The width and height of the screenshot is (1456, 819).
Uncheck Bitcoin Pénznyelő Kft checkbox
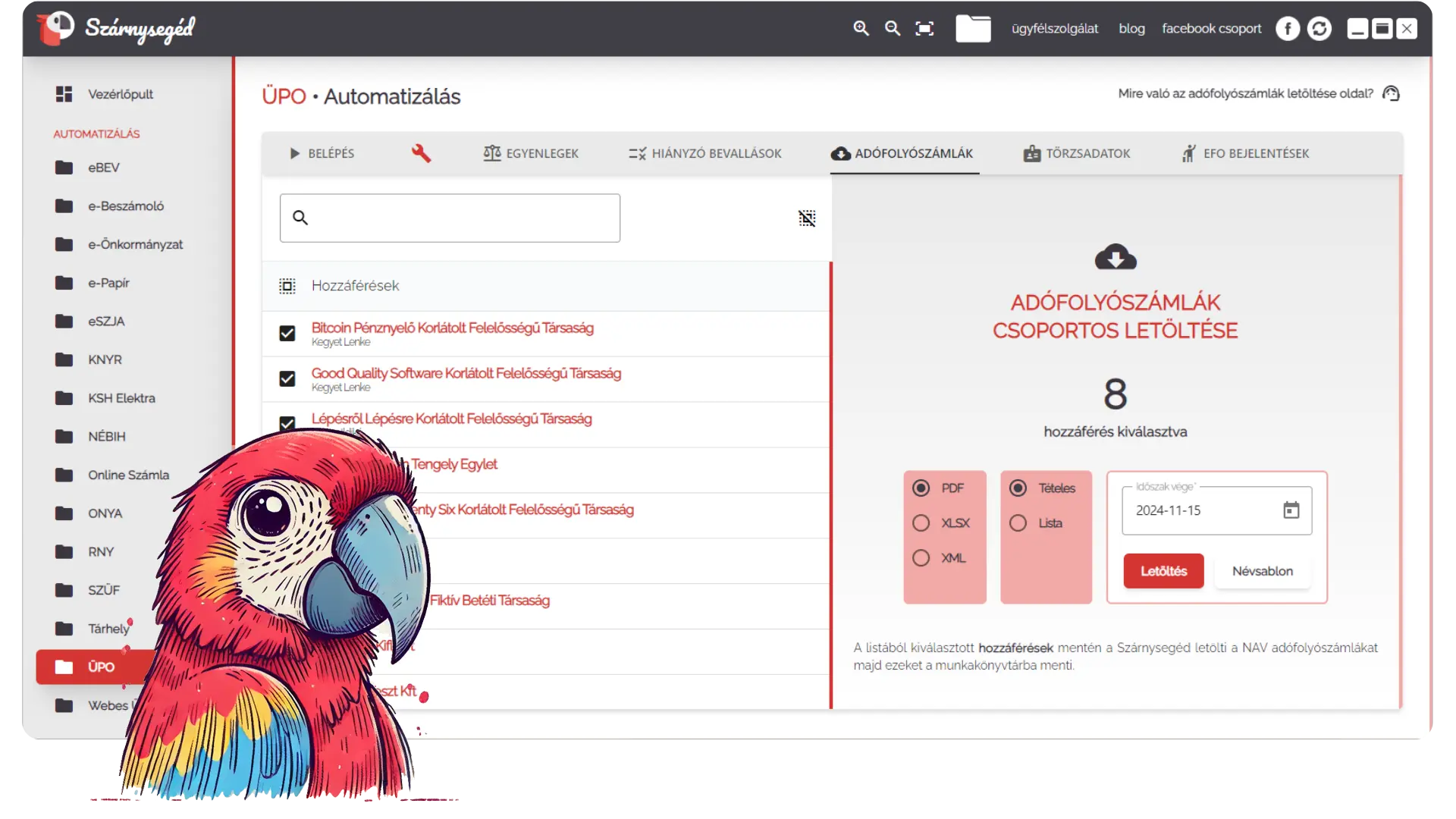(287, 334)
